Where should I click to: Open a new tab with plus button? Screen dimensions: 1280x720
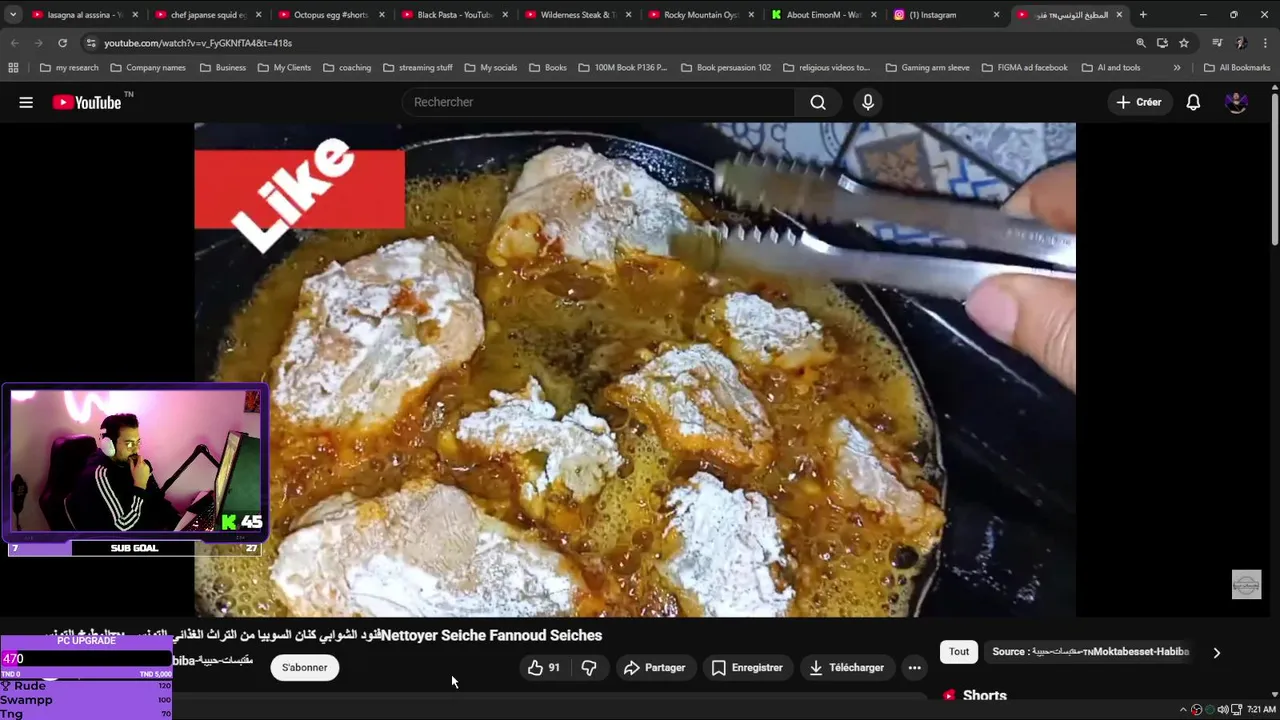[1143, 15]
